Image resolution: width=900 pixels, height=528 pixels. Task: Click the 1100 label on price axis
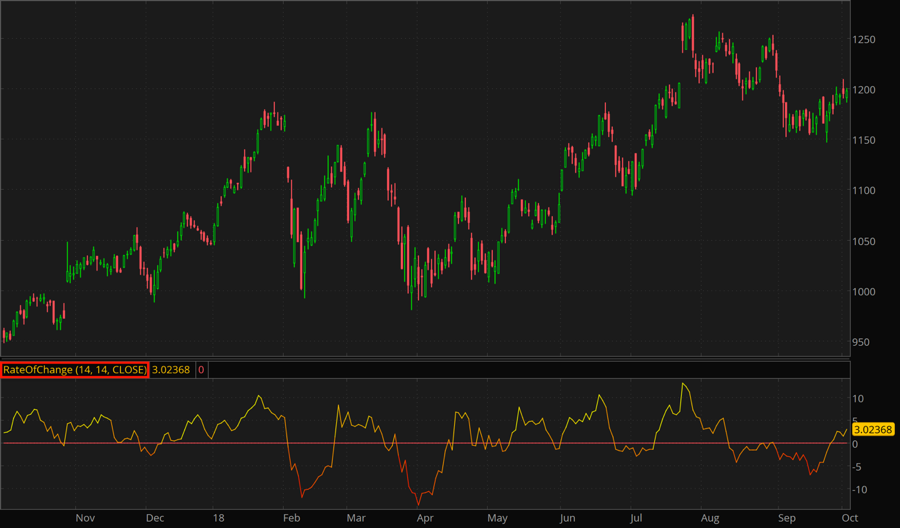866,190
